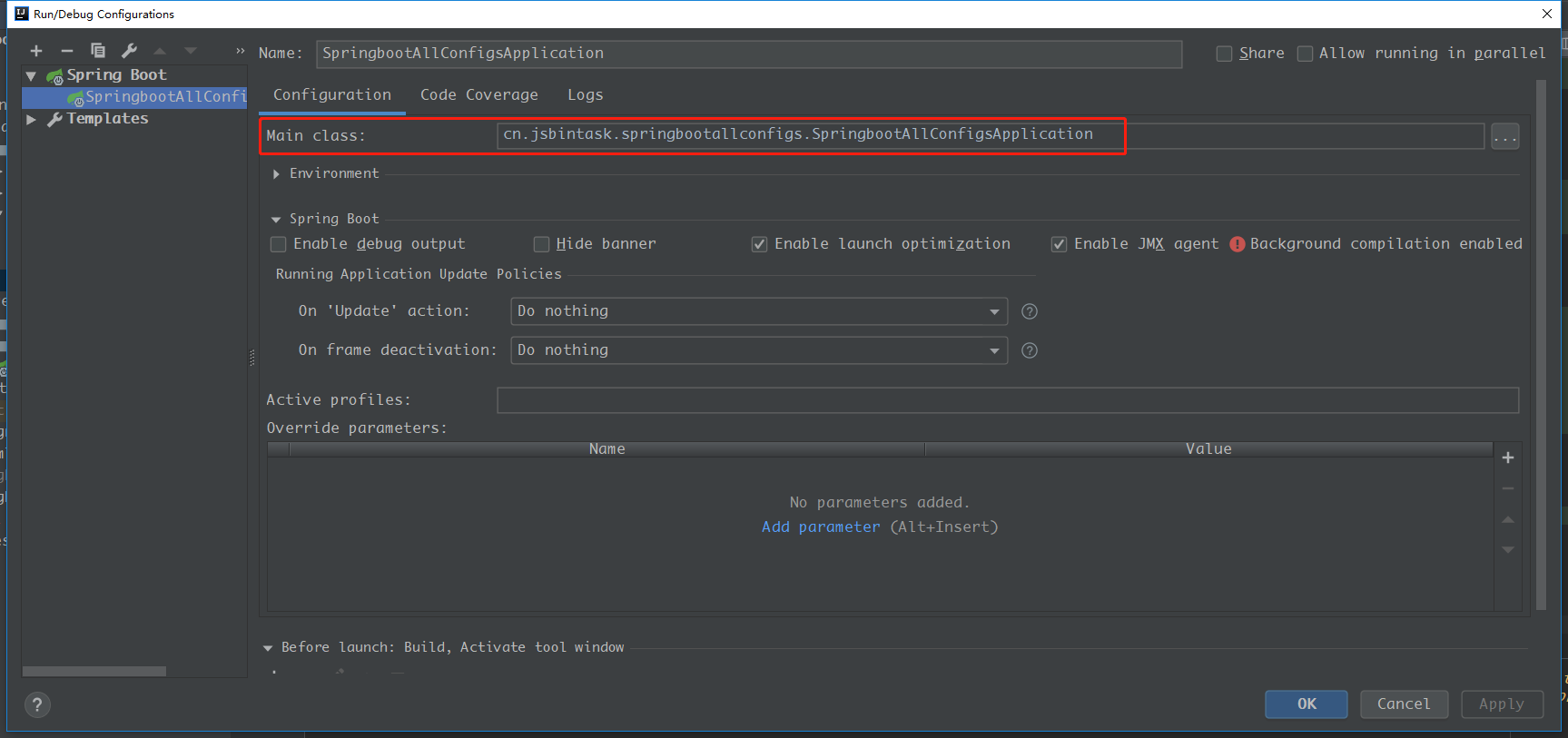This screenshot has height=738, width=1568.
Task: Check Enable debug output
Action: [x=279, y=244]
